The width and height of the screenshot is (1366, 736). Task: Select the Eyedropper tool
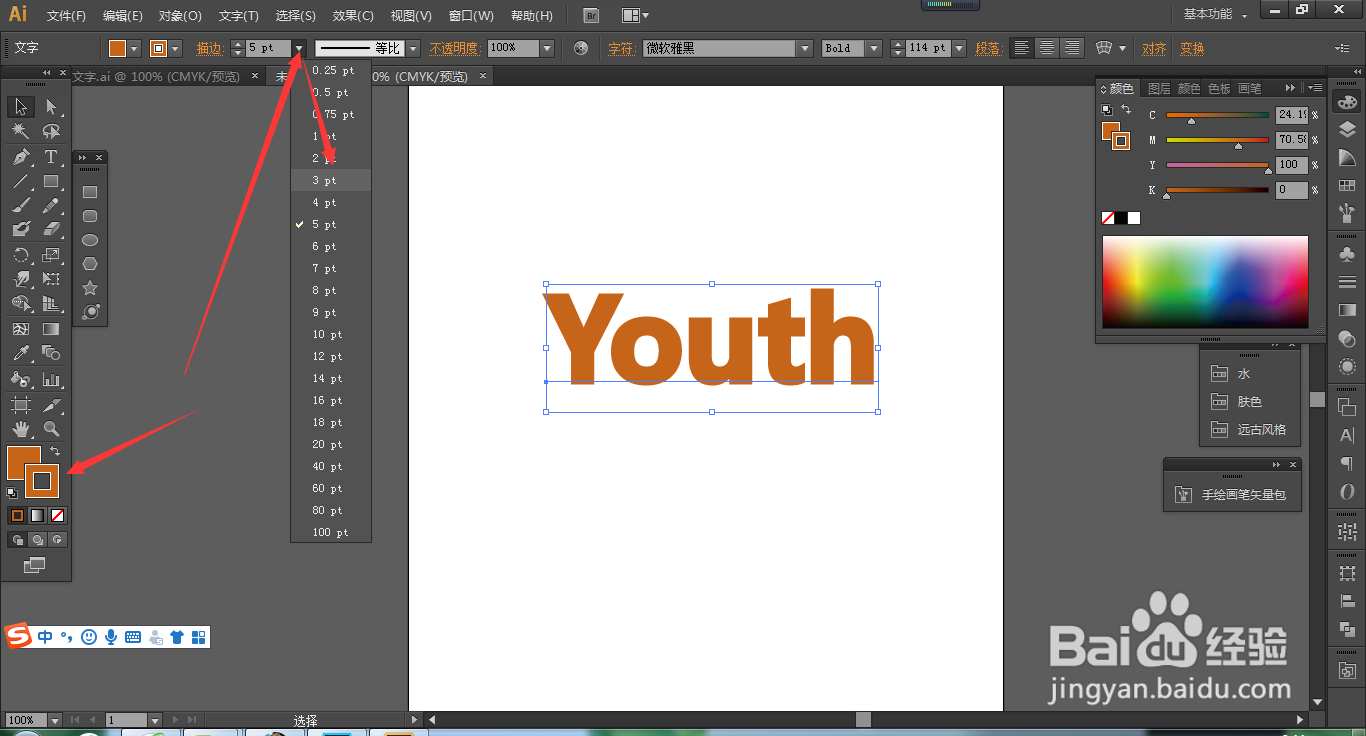click(x=21, y=353)
